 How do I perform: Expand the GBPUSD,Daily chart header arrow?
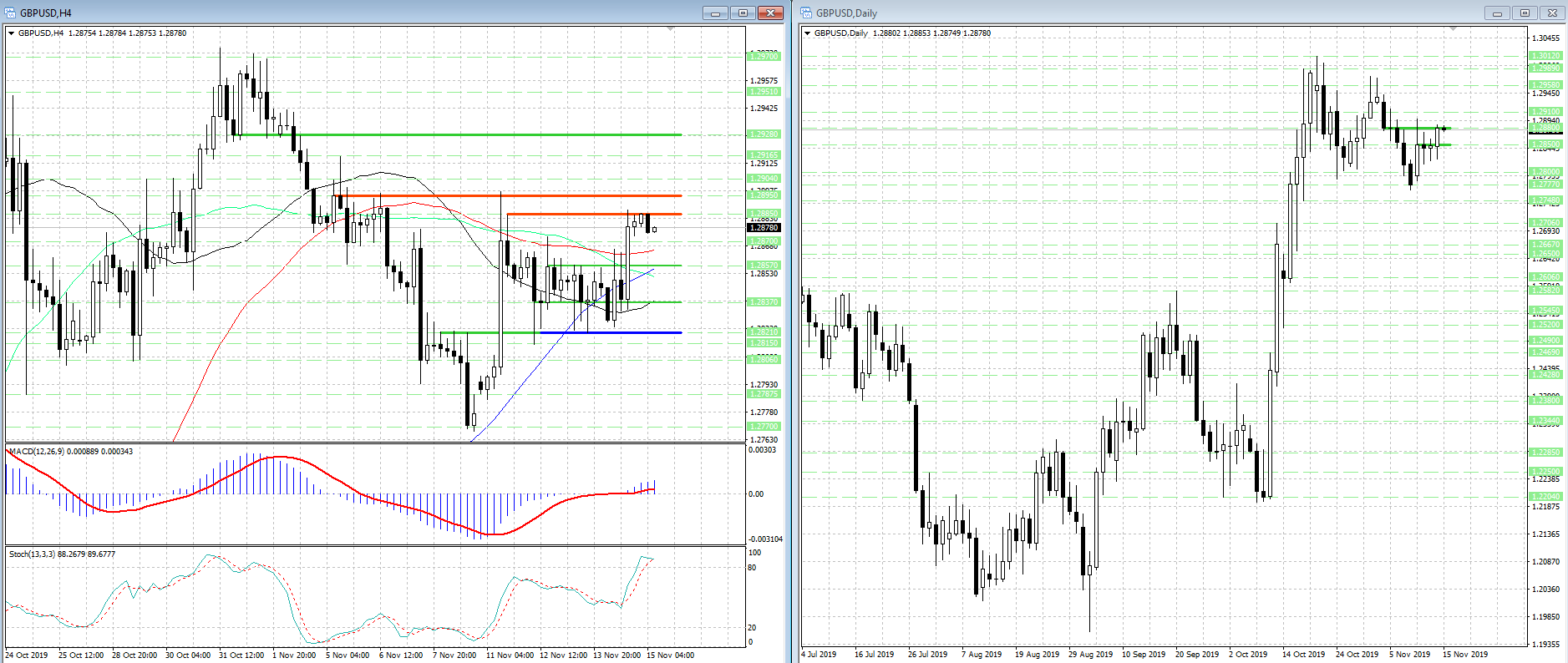tap(808, 33)
